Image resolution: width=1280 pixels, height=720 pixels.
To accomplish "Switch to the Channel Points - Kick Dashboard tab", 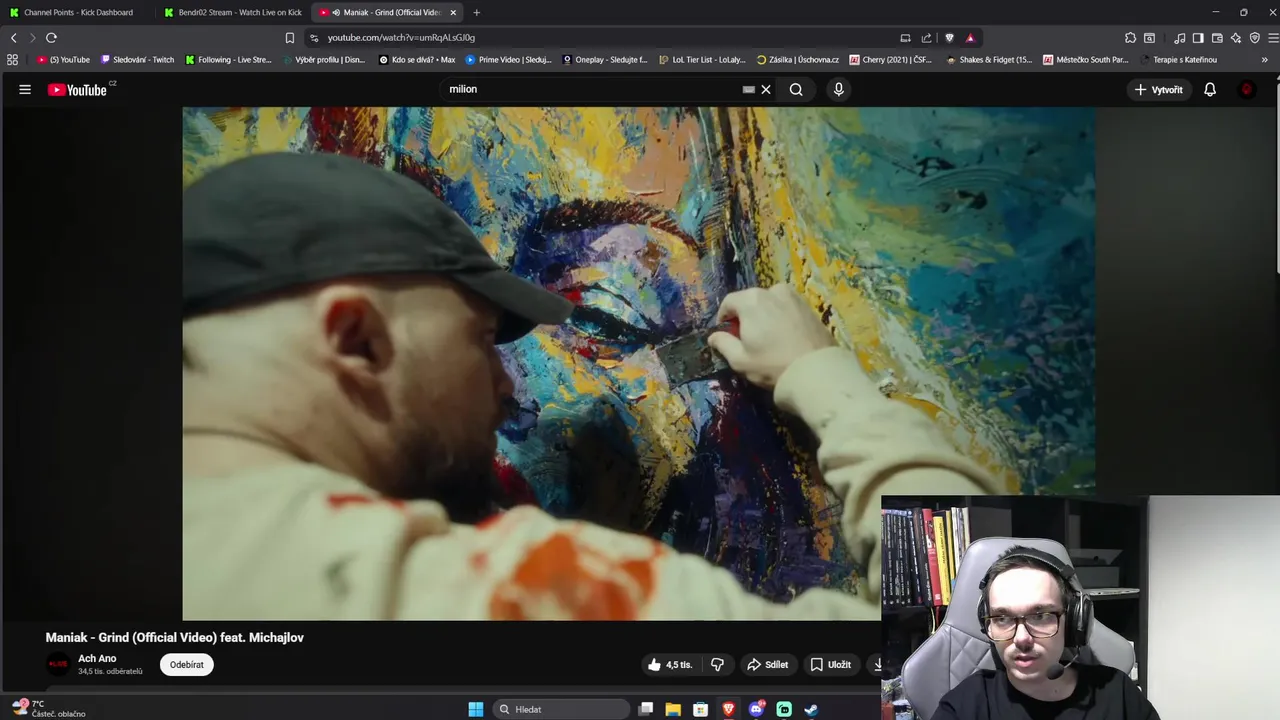I will 78,12.
